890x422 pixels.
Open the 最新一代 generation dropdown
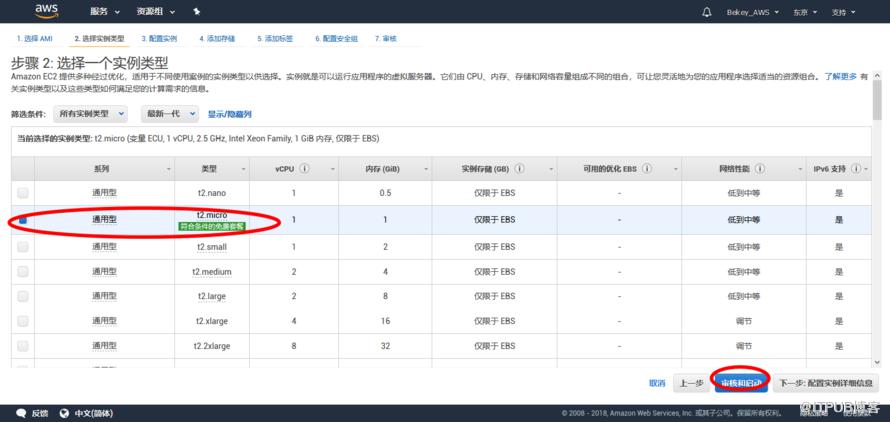(170, 114)
